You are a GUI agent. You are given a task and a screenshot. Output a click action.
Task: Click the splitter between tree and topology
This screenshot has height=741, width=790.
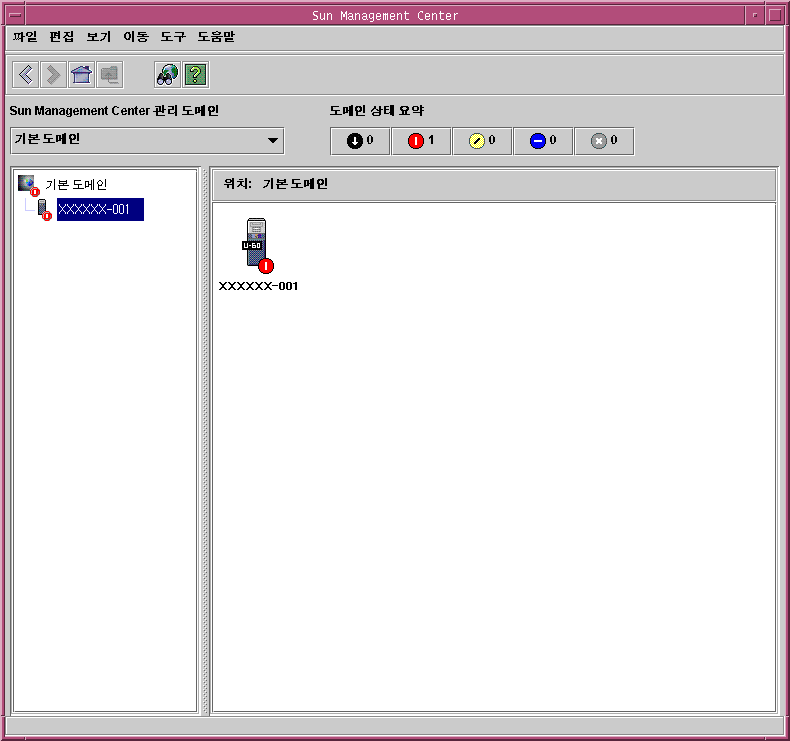[205, 441]
